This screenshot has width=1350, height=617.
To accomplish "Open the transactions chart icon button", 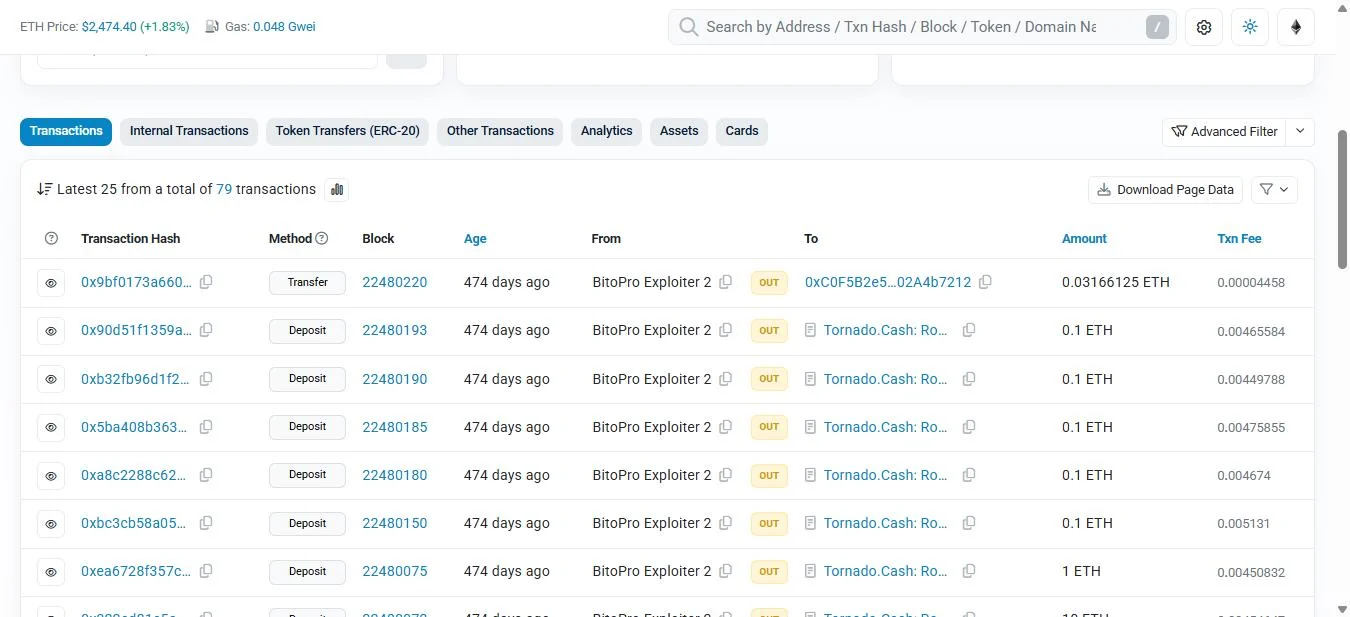I will coord(337,189).
